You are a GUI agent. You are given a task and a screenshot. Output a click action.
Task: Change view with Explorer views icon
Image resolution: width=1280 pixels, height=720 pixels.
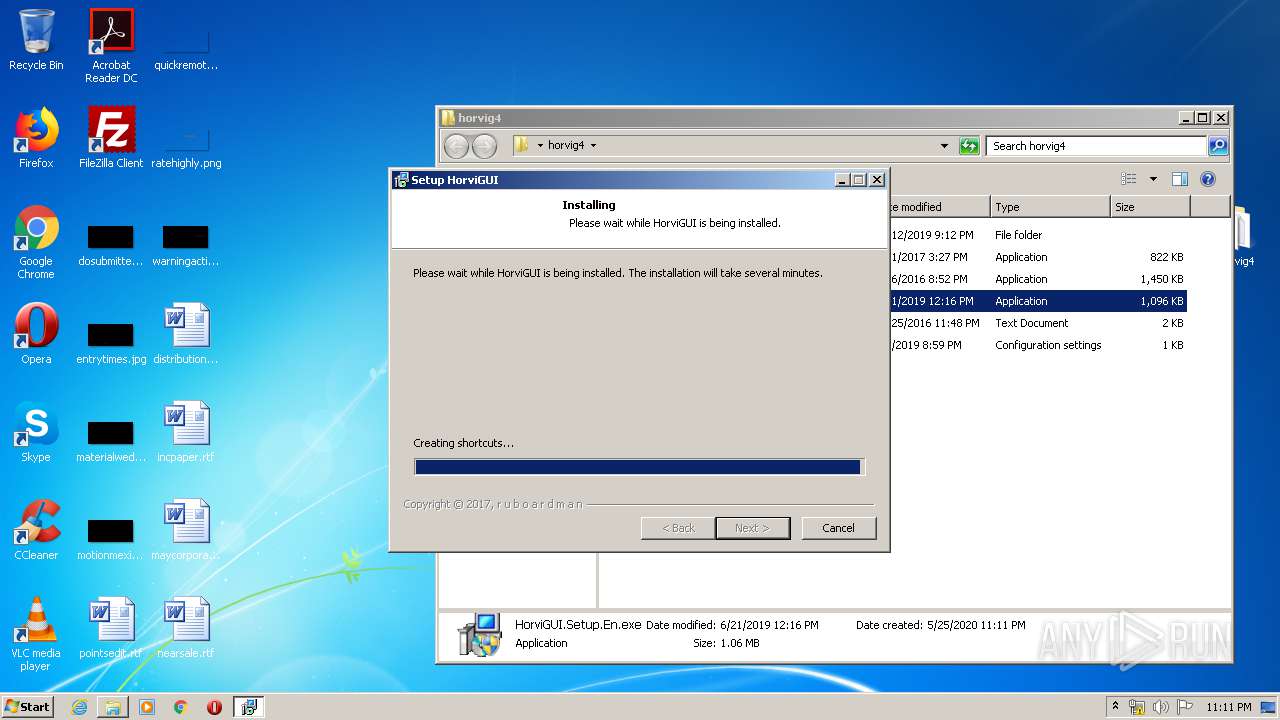pyautogui.click(x=1129, y=179)
